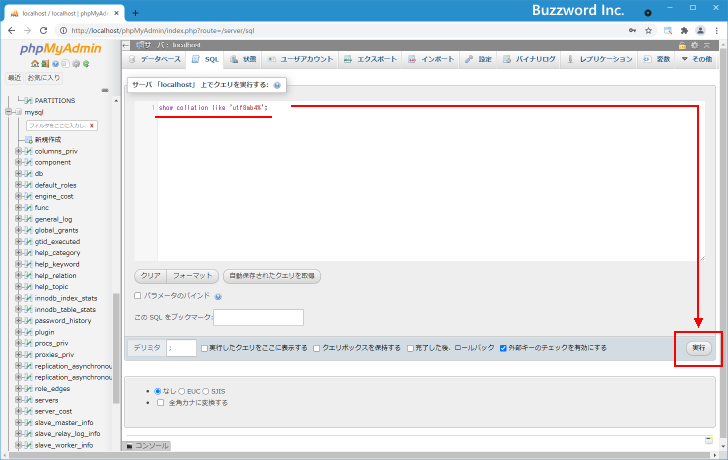Go back in browser history

(12, 31)
